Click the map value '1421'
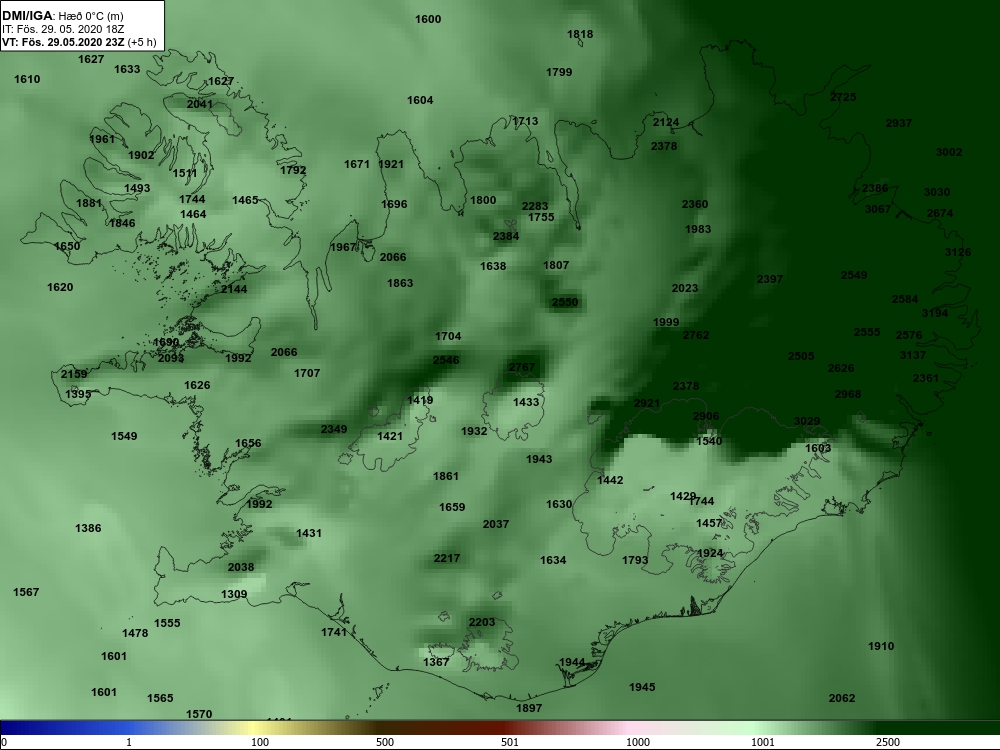 pos(390,436)
